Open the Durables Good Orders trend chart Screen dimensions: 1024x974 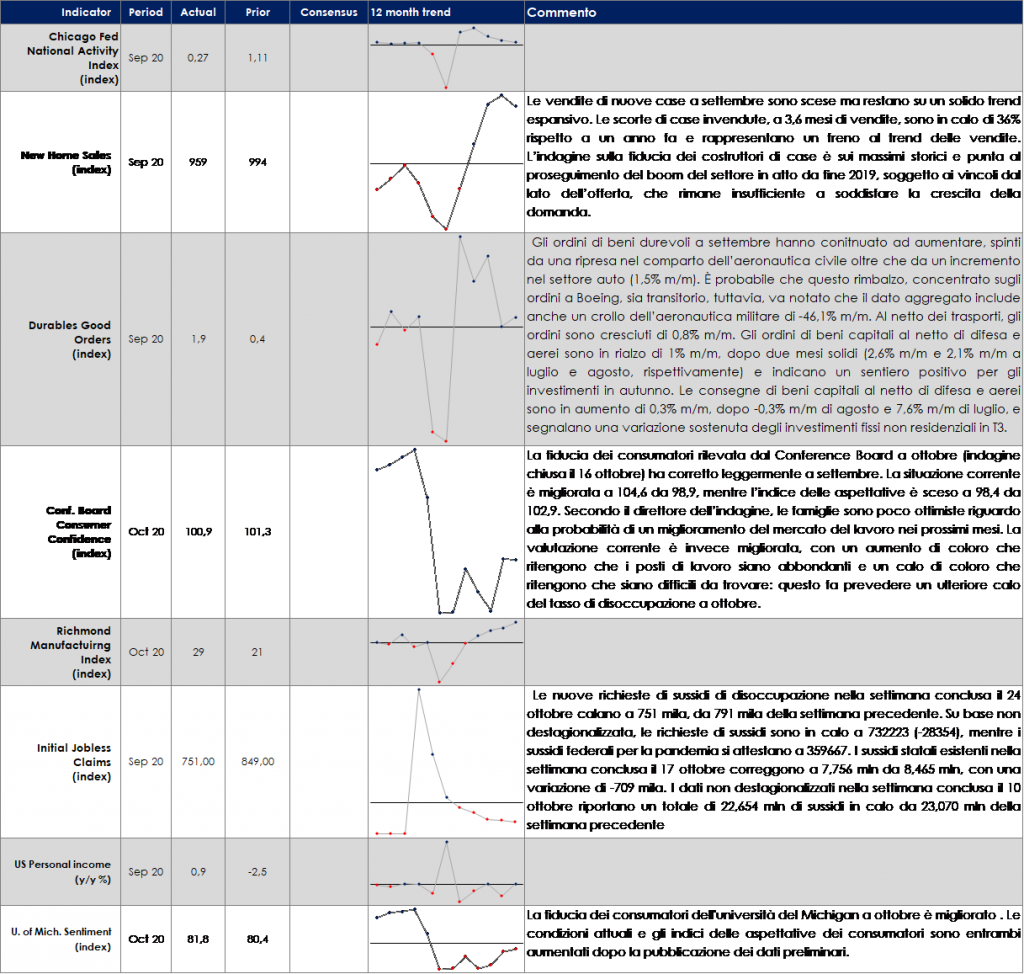(445, 339)
